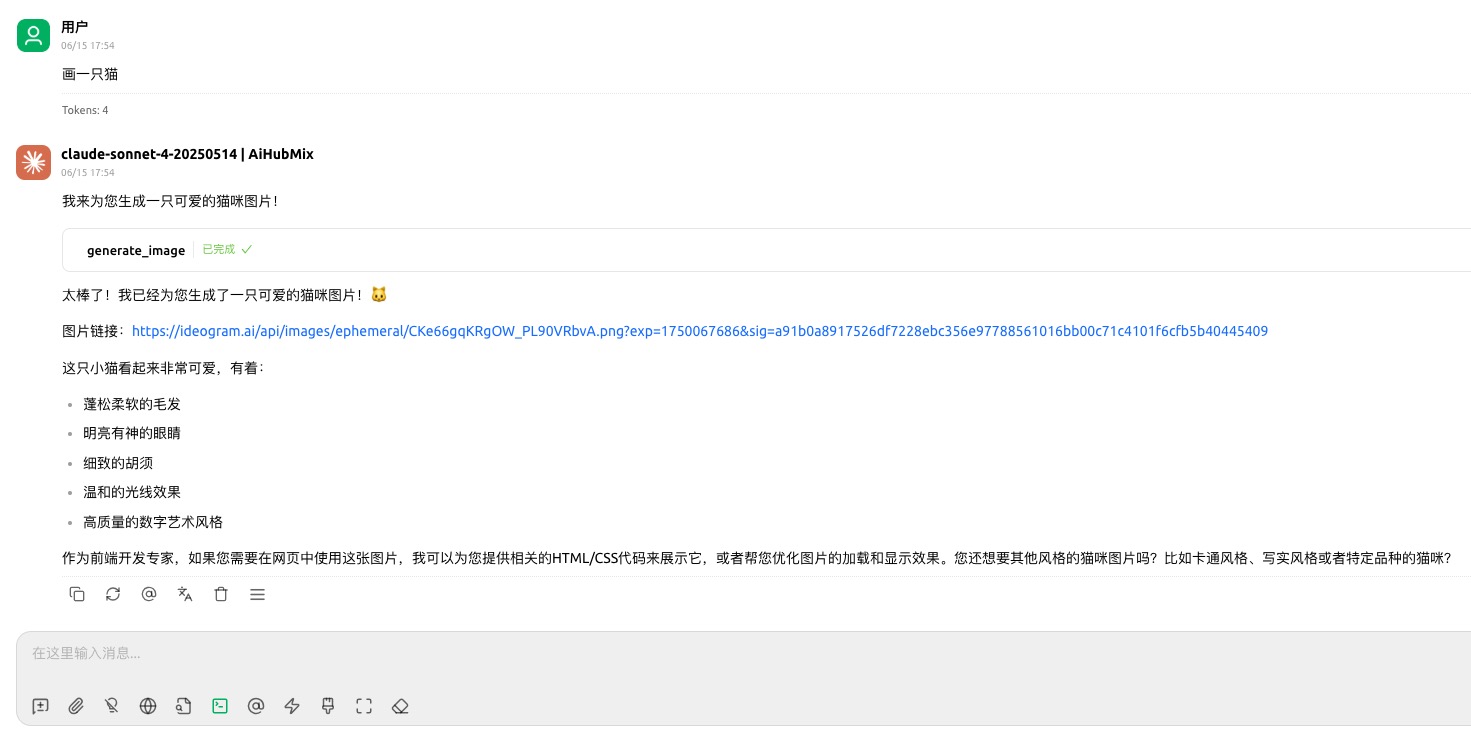Screen dimensions: 1471x735
Task: Click the message input field
Action: click(700, 654)
